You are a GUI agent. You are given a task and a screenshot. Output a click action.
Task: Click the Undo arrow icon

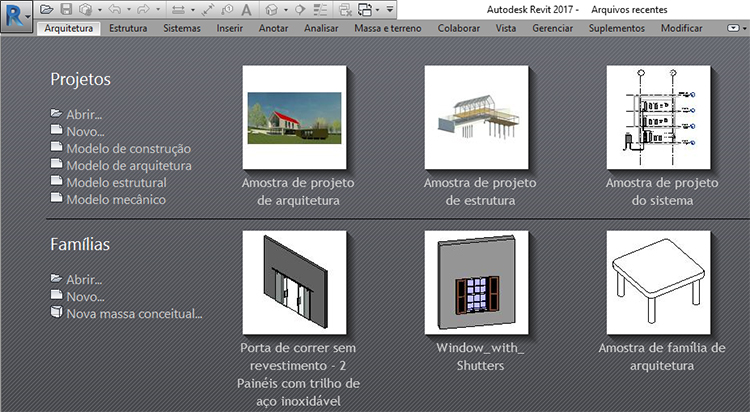[x=115, y=9]
